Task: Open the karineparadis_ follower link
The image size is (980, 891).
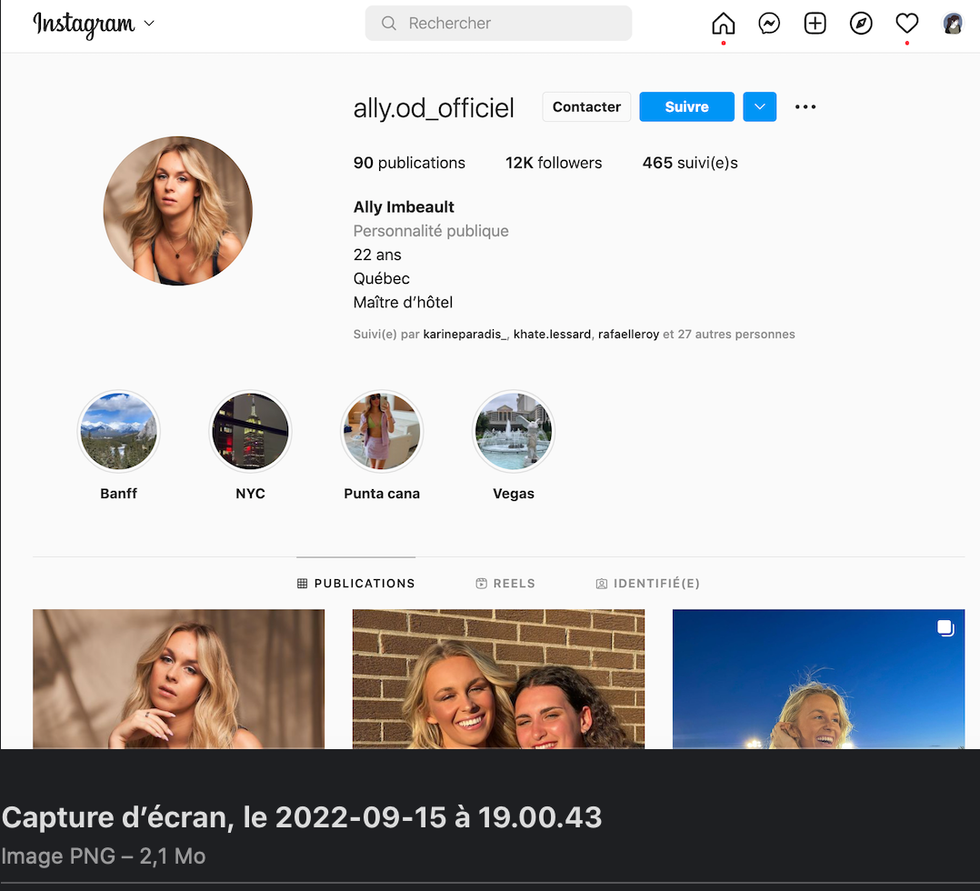Action: click(x=466, y=334)
